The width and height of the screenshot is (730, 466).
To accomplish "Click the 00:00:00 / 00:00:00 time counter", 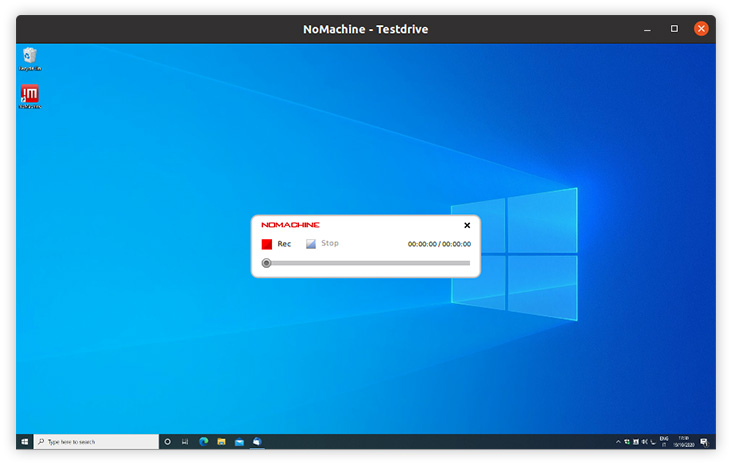I will (439, 244).
